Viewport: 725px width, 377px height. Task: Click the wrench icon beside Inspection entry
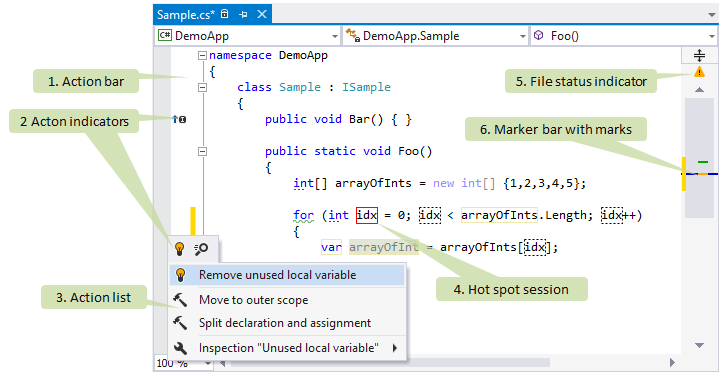(180, 348)
